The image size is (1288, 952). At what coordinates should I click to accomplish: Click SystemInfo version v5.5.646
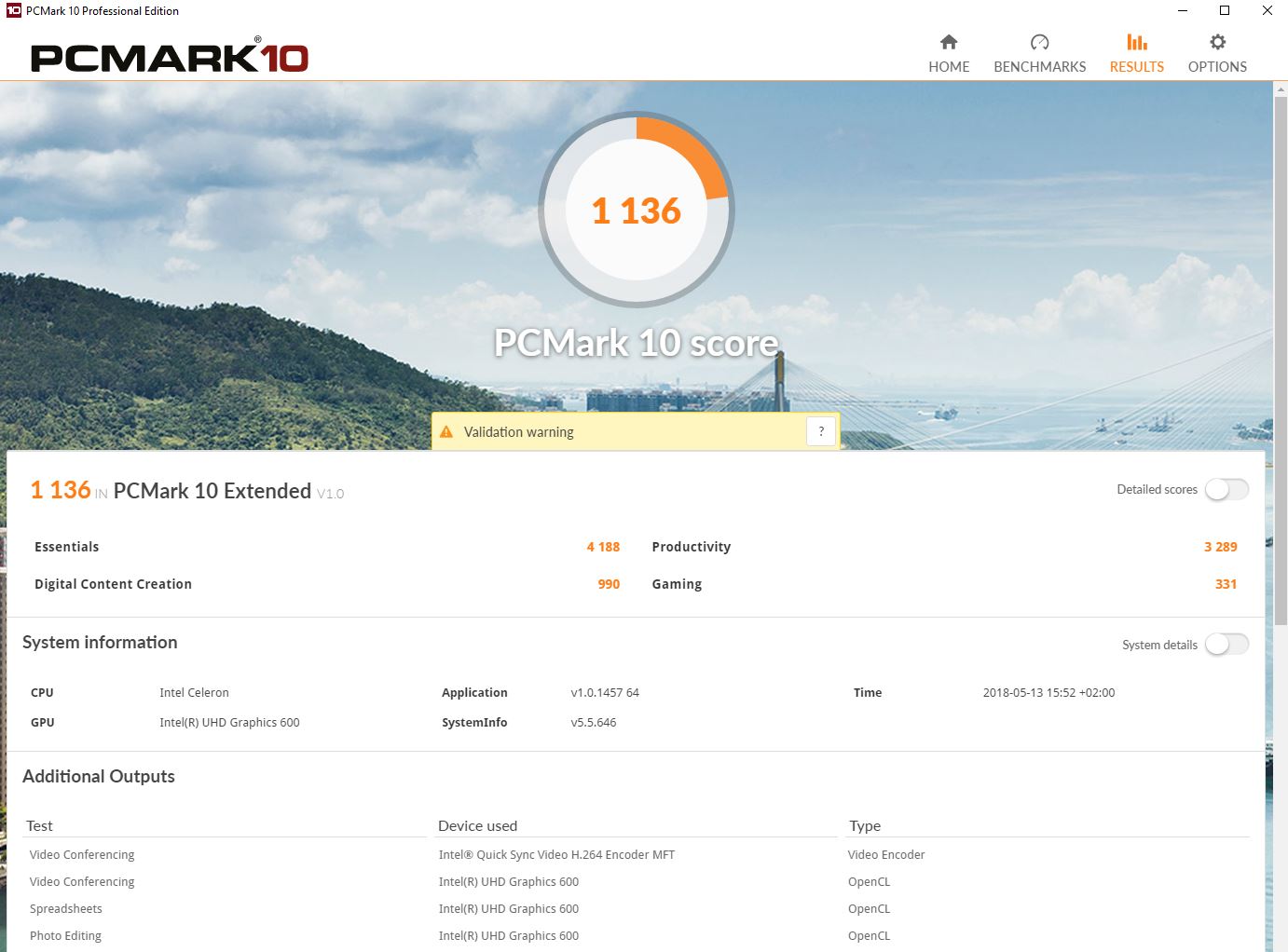(594, 722)
